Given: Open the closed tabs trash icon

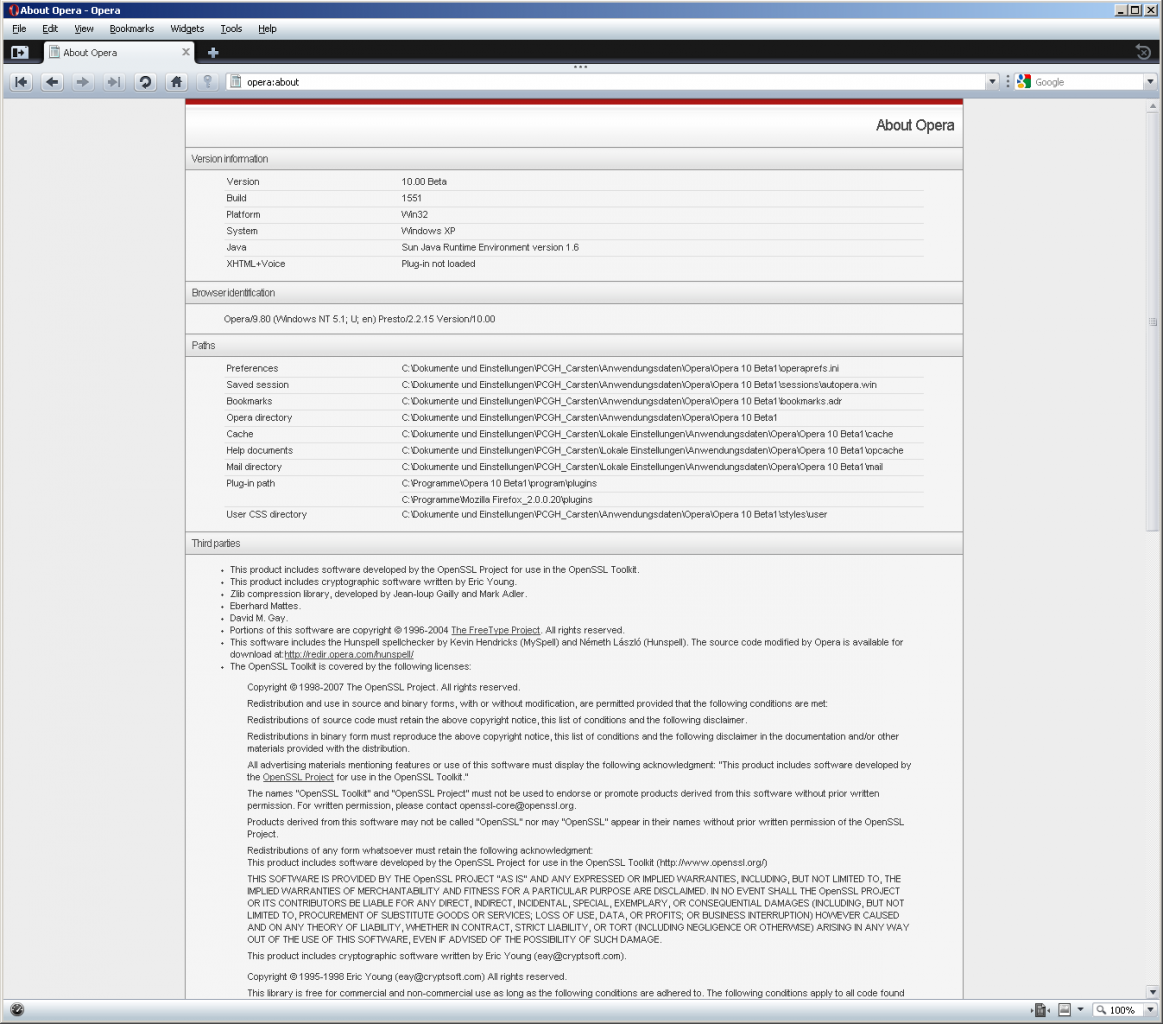Looking at the screenshot, I should 1143,52.
